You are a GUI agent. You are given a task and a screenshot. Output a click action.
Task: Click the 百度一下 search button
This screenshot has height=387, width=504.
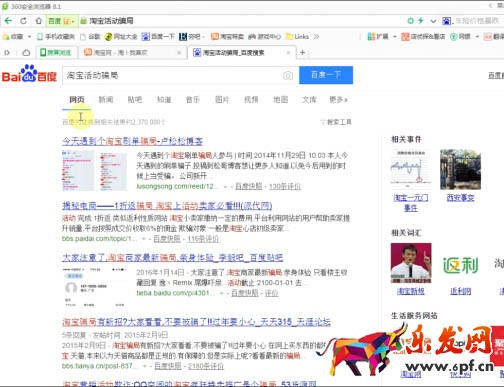[x=326, y=75]
